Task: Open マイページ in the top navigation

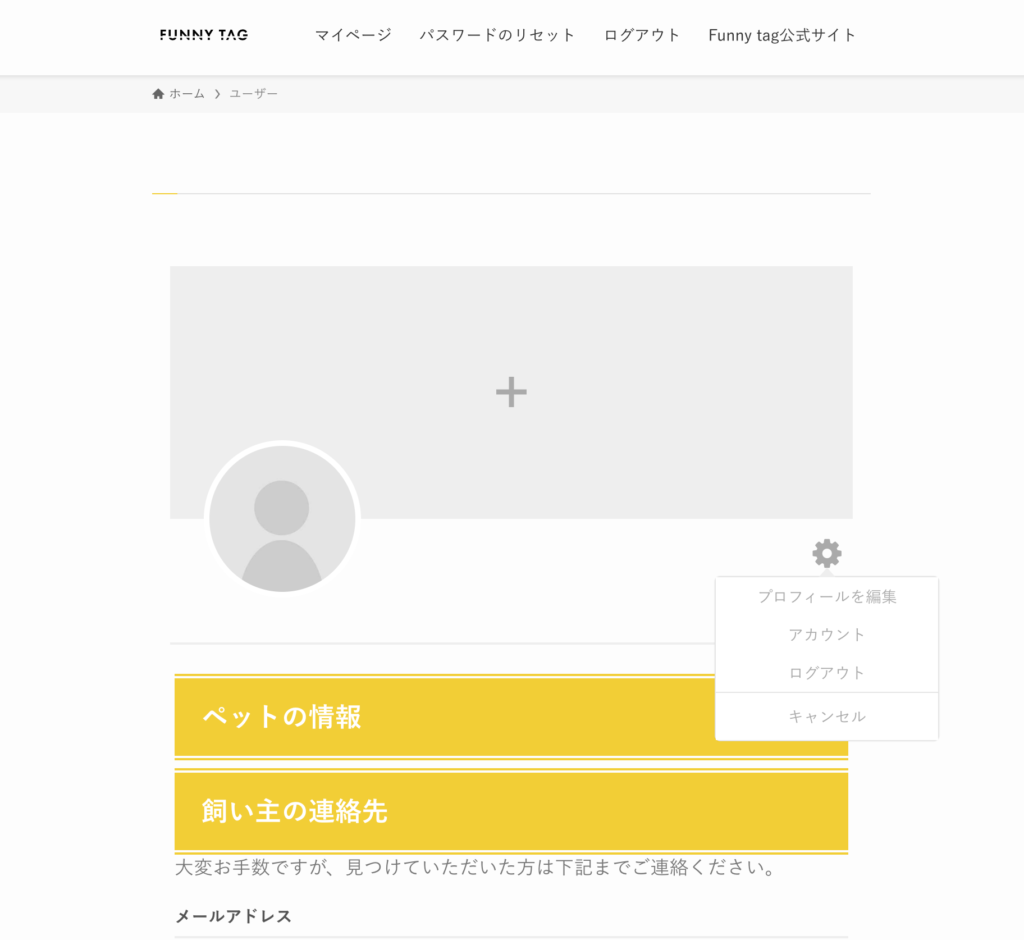Action: (x=353, y=35)
